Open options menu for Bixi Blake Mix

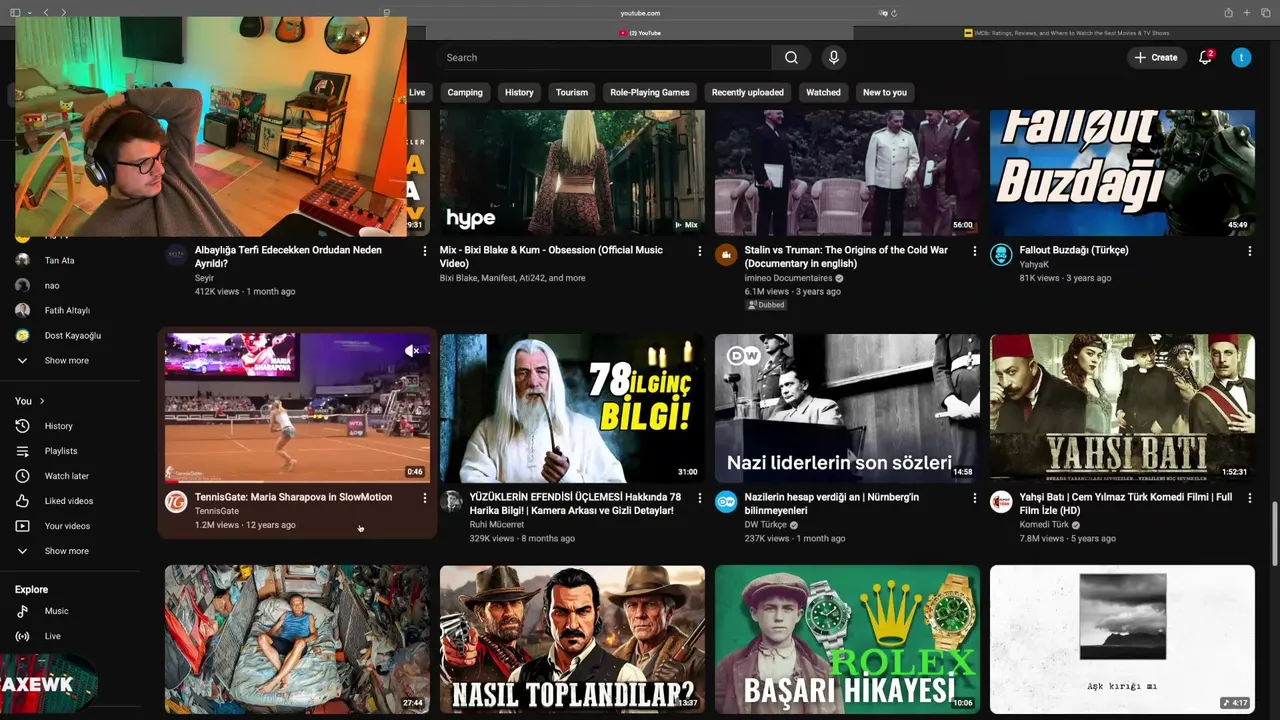click(699, 251)
